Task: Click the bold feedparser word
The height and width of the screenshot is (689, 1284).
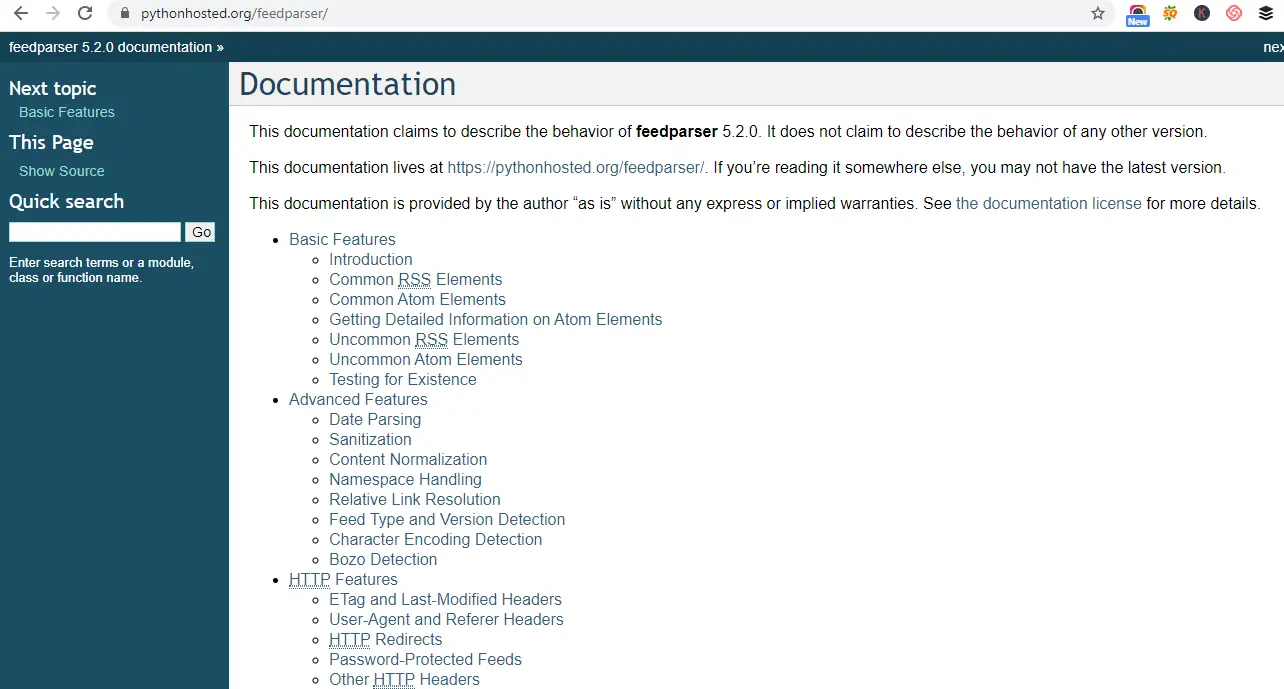Action: click(676, 131)
